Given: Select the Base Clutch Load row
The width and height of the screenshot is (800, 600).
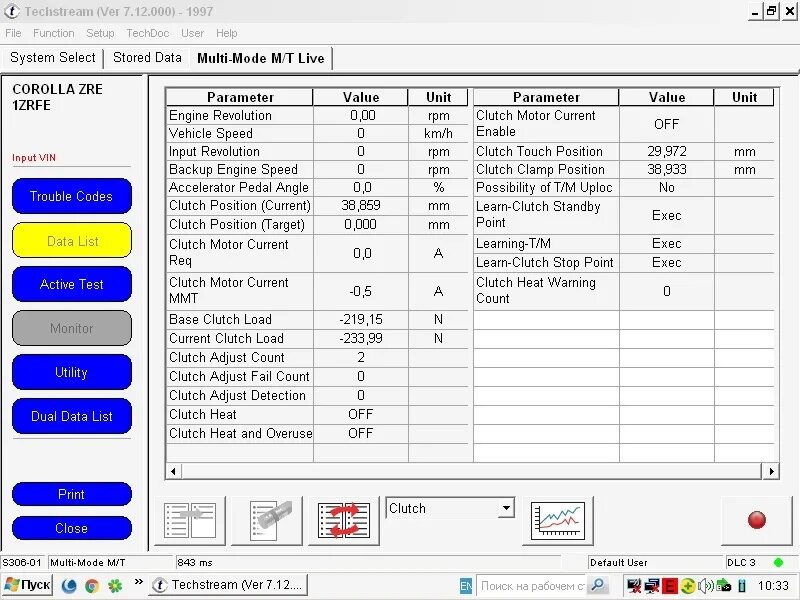Looking at the screenshot, I should 316,319.
